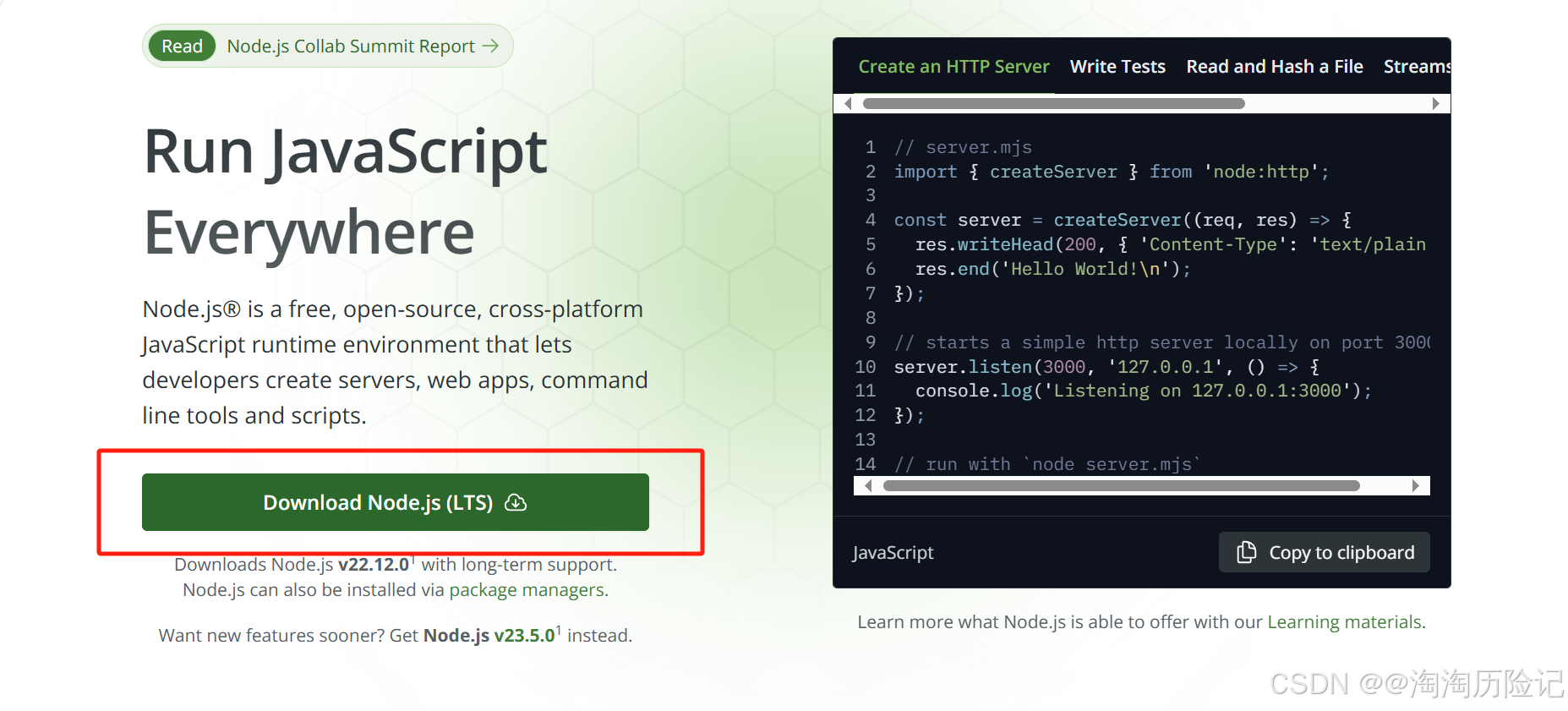Open the Streams tab
1568x711 pixels.
tap(1418, 67)
